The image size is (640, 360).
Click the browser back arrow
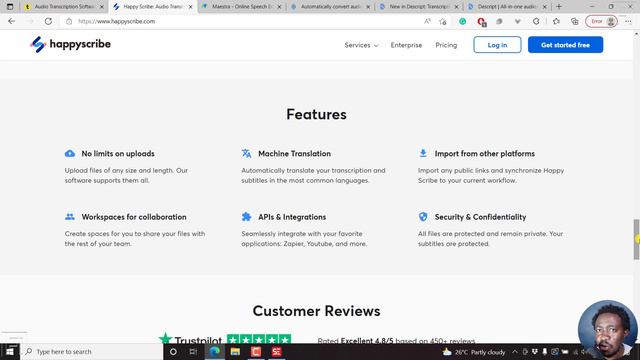[11, 21]
